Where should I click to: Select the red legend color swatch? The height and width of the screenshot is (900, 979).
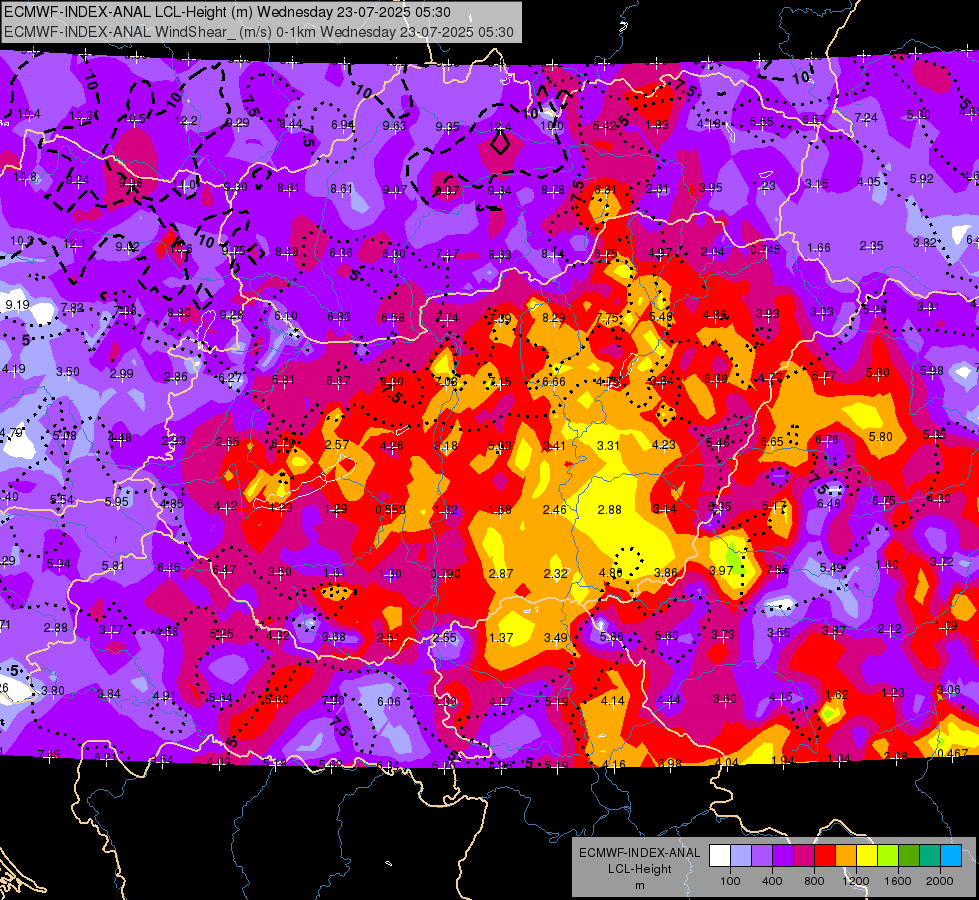[825, 856]
